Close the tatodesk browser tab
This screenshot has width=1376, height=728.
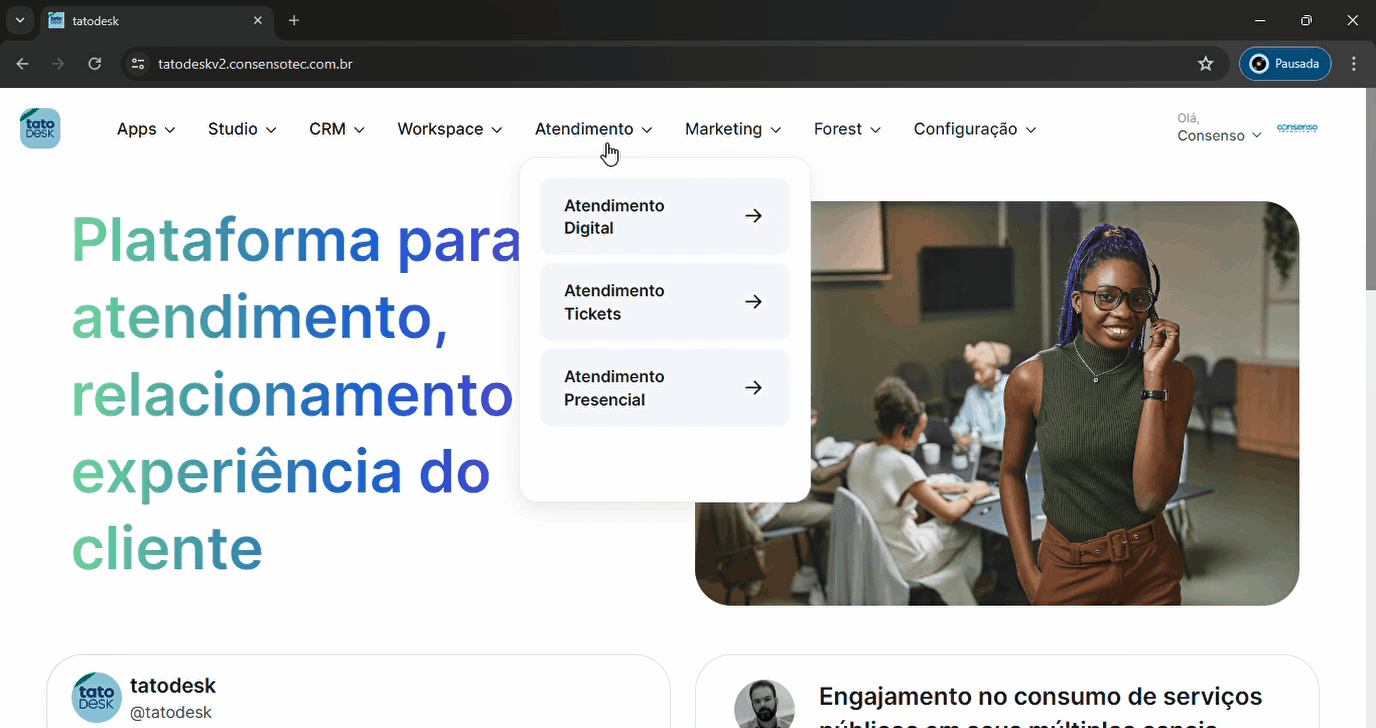click(x=258, y=20)
